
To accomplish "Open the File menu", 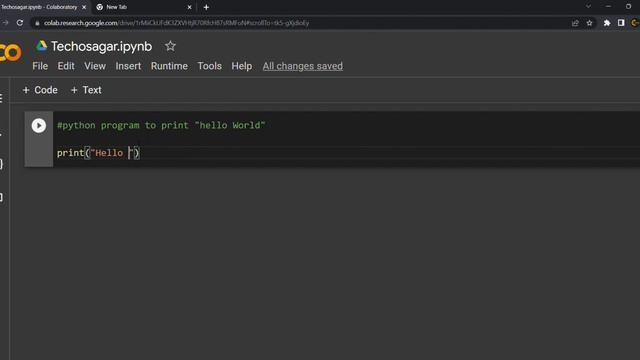I will point(40,66).
